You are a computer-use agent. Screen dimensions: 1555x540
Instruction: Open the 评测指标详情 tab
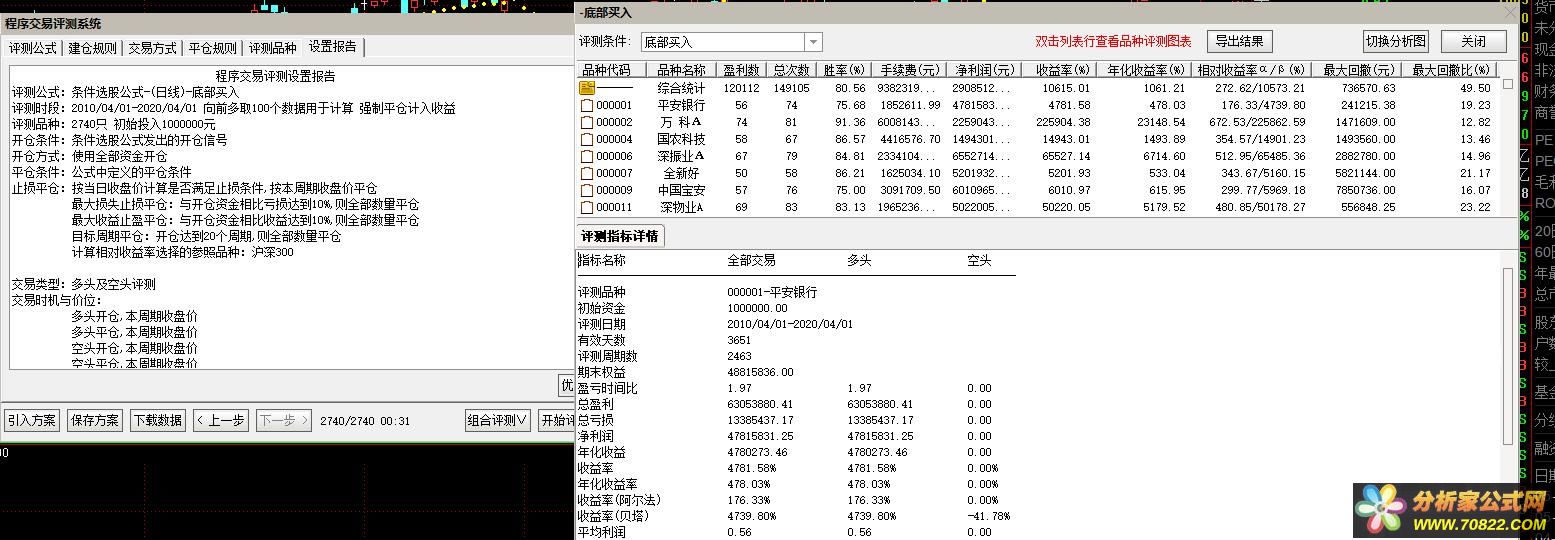[620, 236]
